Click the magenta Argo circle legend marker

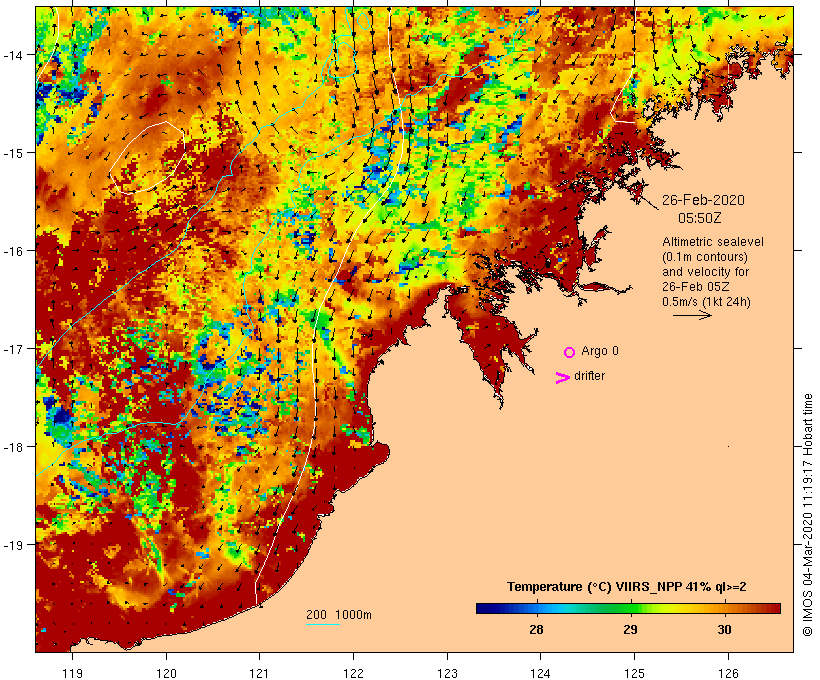tap(570, 352)
